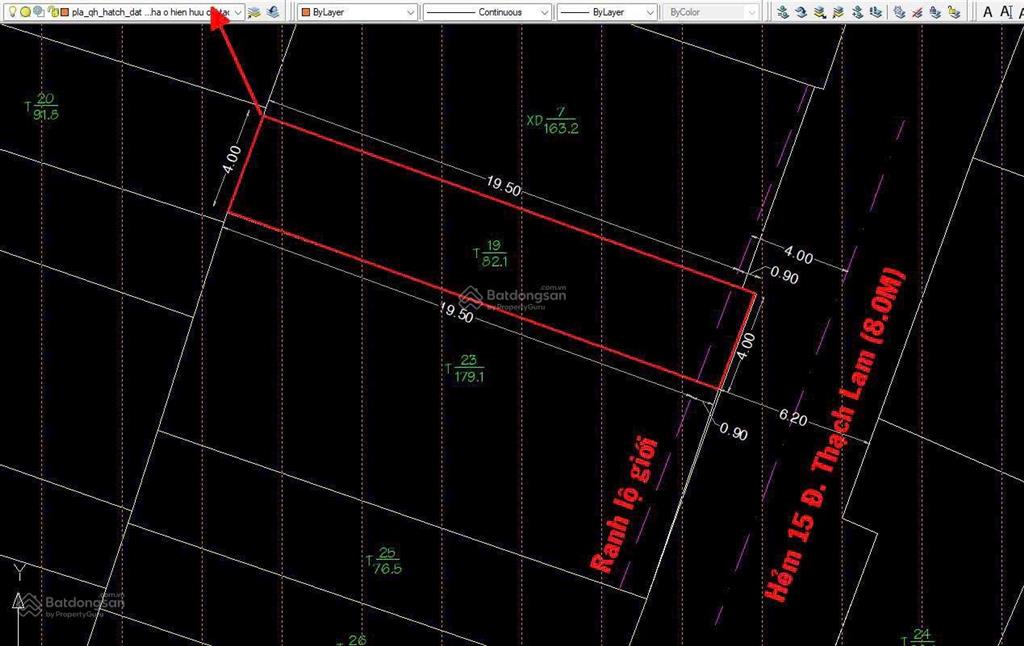The height and width of the screenshot is (646, 1024).
Task: Click the Layer Unisolate icon
Action: point(837,11)
